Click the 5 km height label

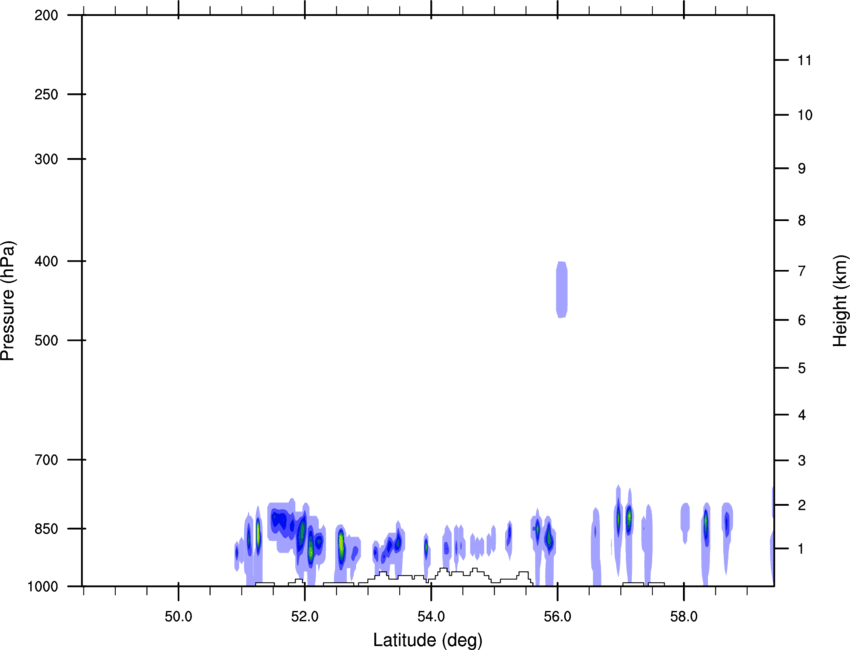point(801,369)
